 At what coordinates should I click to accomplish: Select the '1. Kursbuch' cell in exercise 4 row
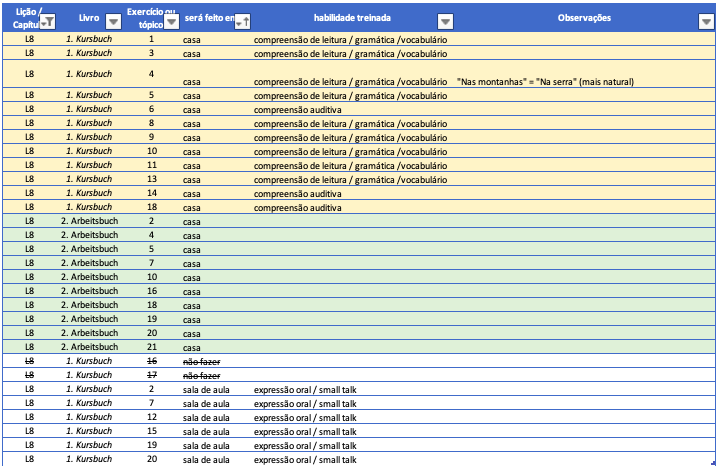[x=89, y=74]
